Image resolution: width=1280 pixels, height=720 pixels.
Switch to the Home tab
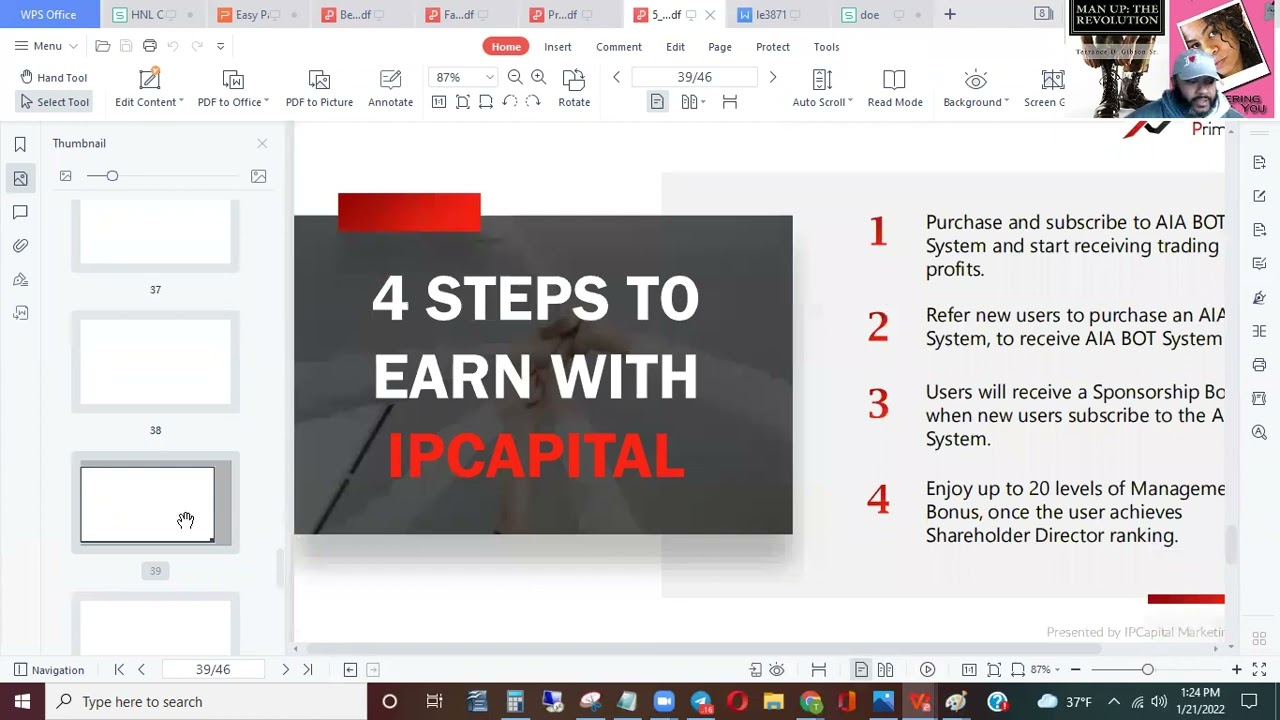tap(506, 47)
